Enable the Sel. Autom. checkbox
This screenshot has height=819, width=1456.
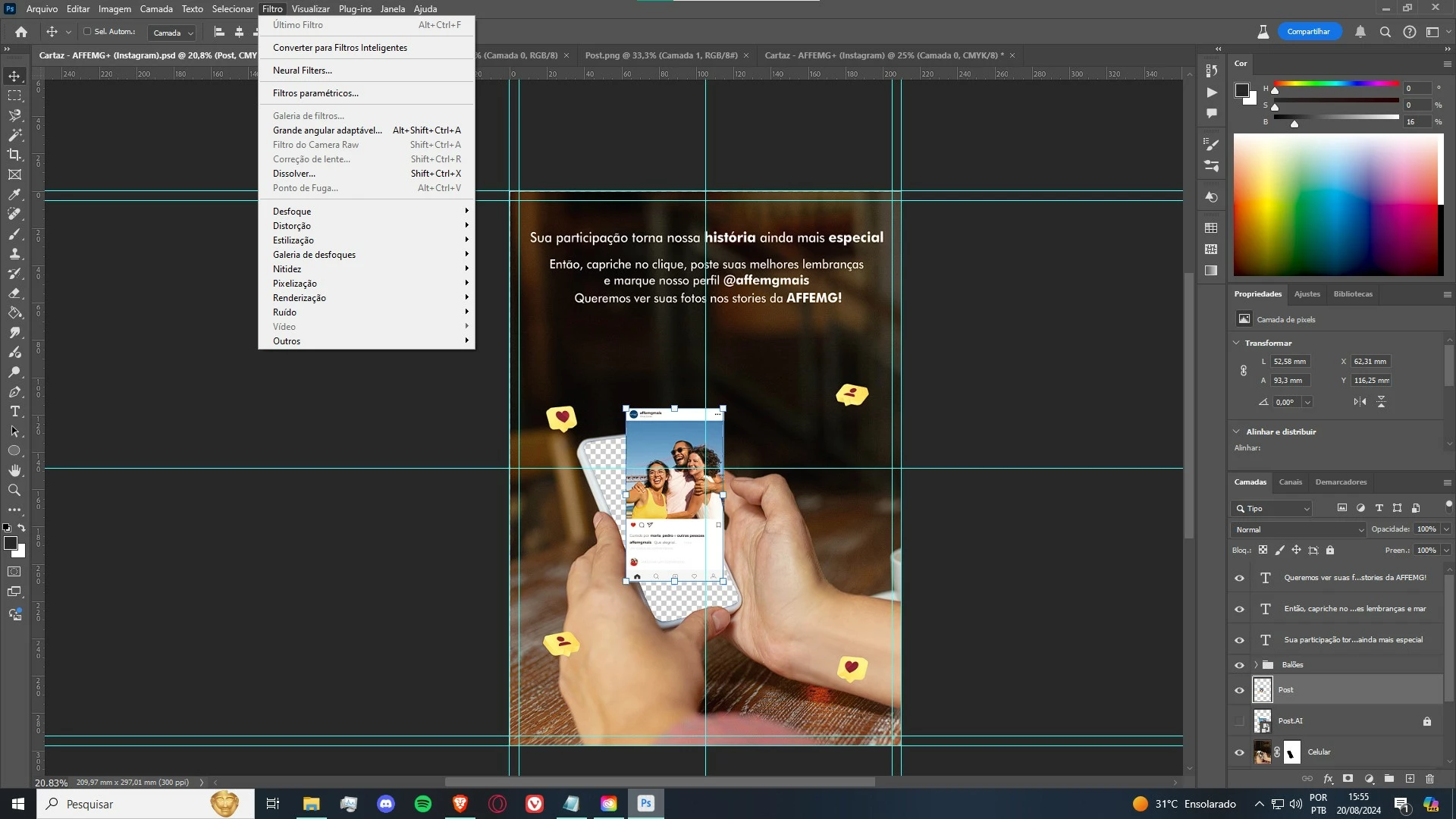[87, 32]
